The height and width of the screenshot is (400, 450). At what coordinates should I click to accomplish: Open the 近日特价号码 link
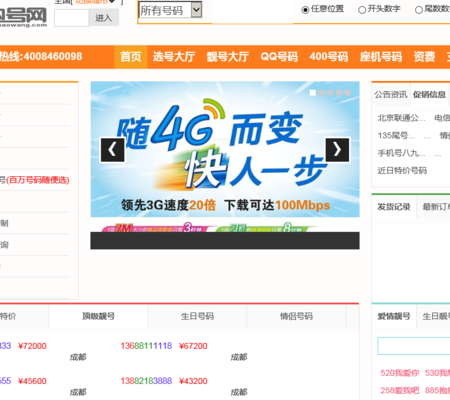402,171
